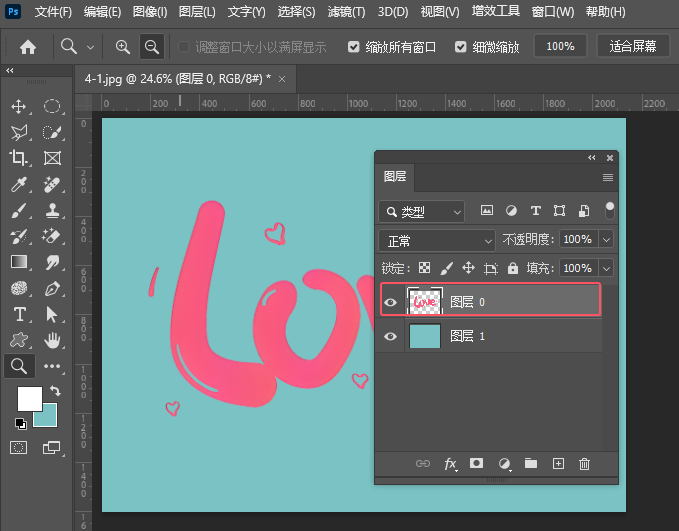Select the Sponge tool

point(19,288)
